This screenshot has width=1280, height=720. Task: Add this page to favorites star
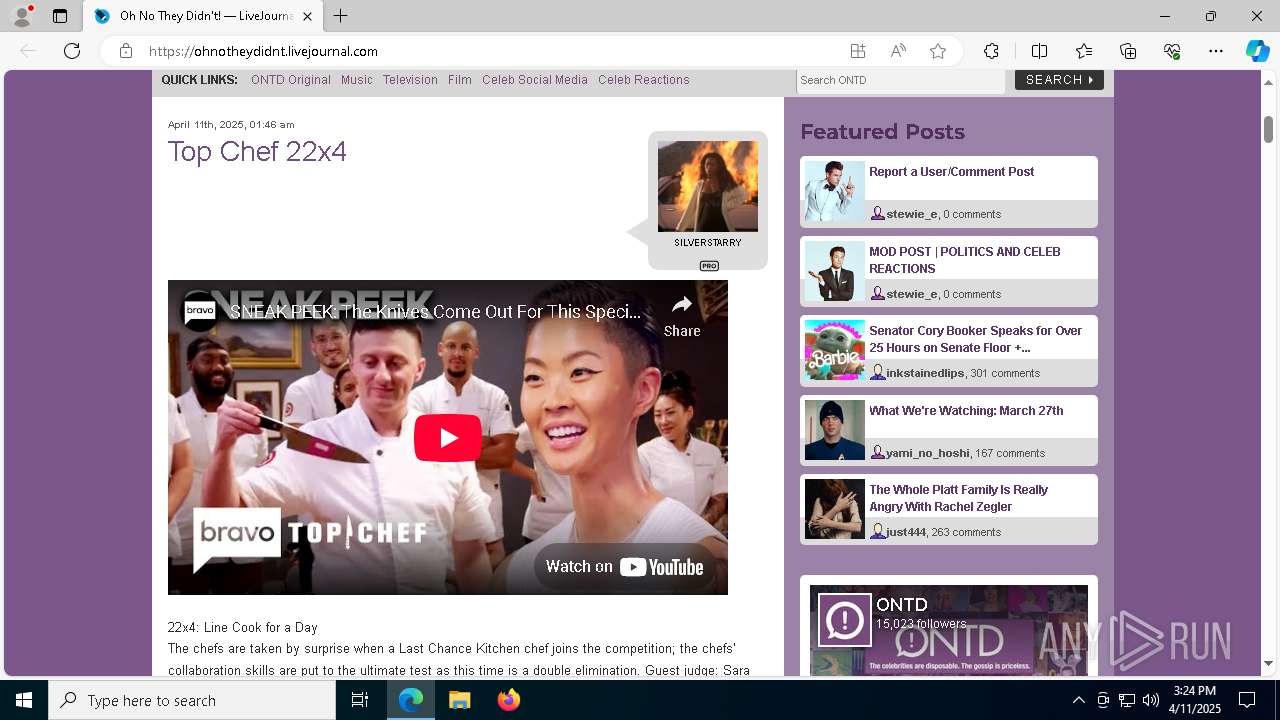click(938, 51)
